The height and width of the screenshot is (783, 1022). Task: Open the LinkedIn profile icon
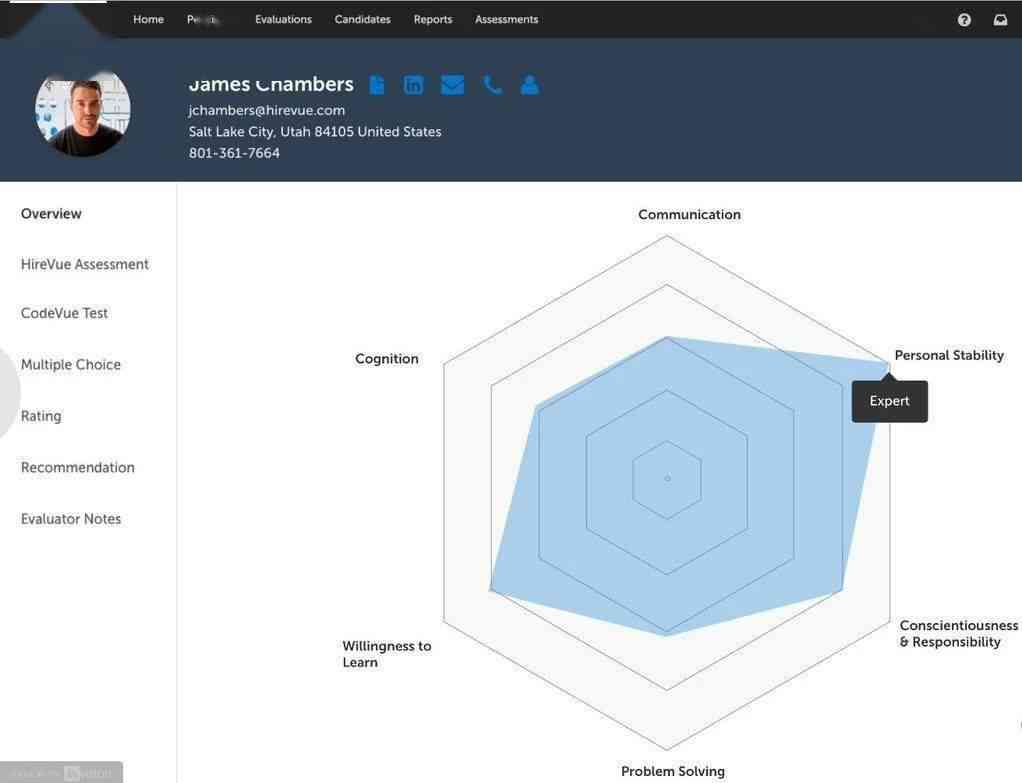413,85
